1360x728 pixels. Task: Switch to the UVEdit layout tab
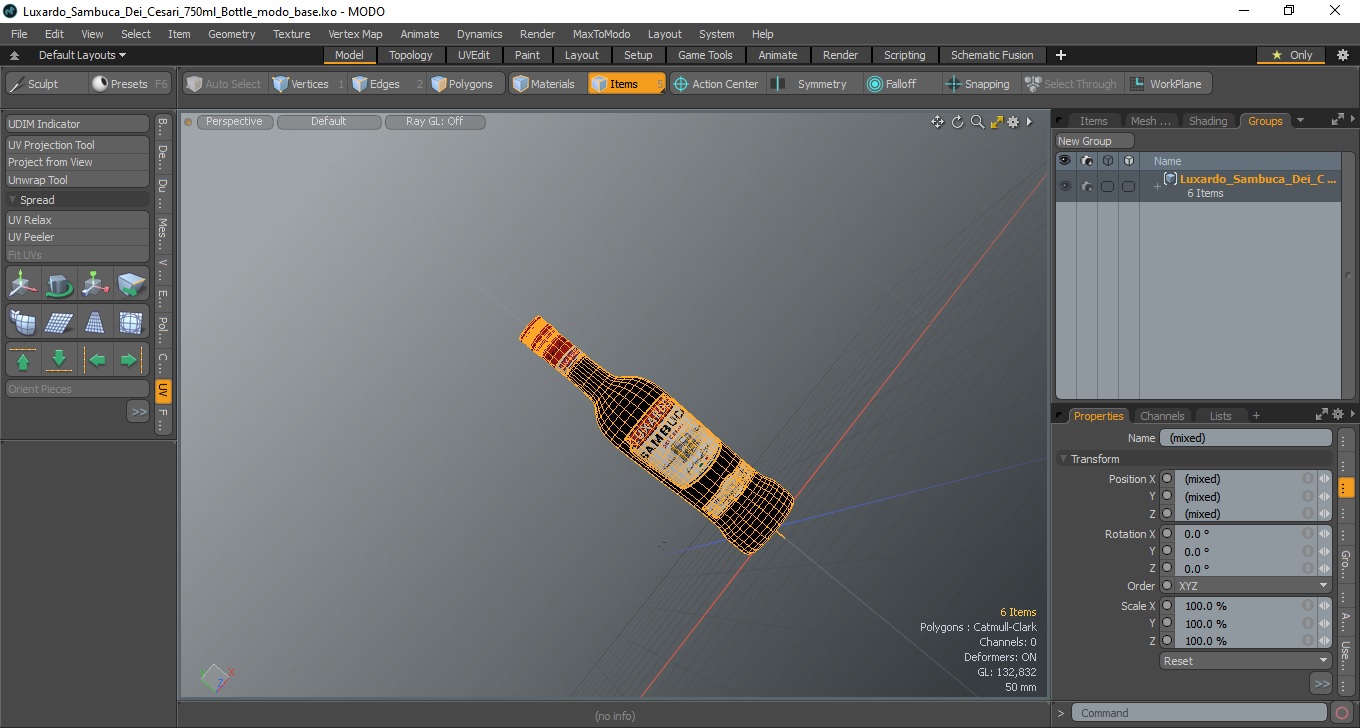coord(474,55)
